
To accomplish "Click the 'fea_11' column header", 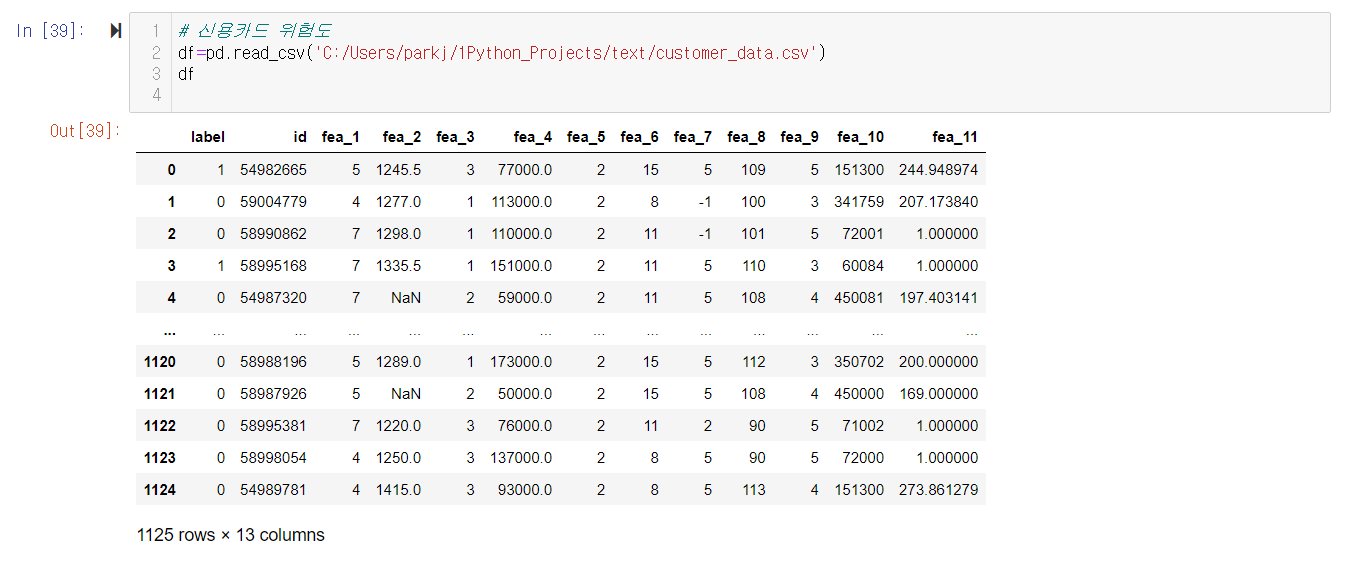I will pyautogui.click(x=954, y=137).
